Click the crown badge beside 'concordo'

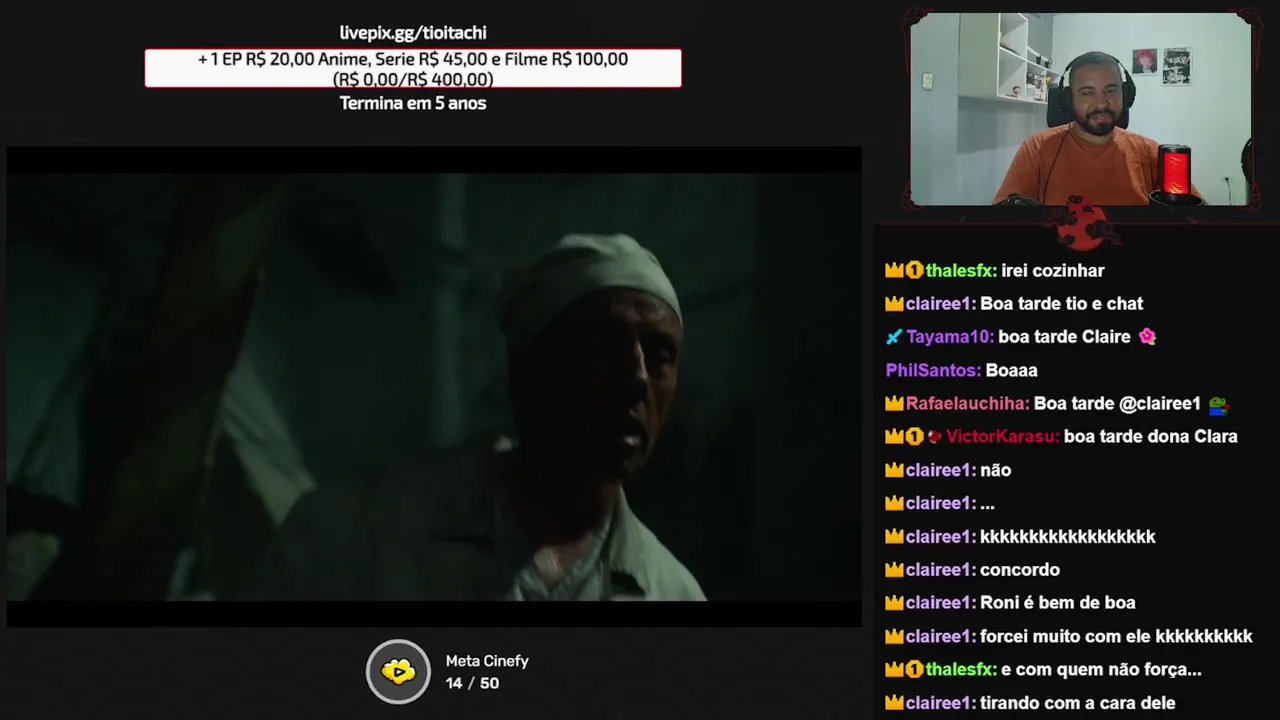[894, 570]
